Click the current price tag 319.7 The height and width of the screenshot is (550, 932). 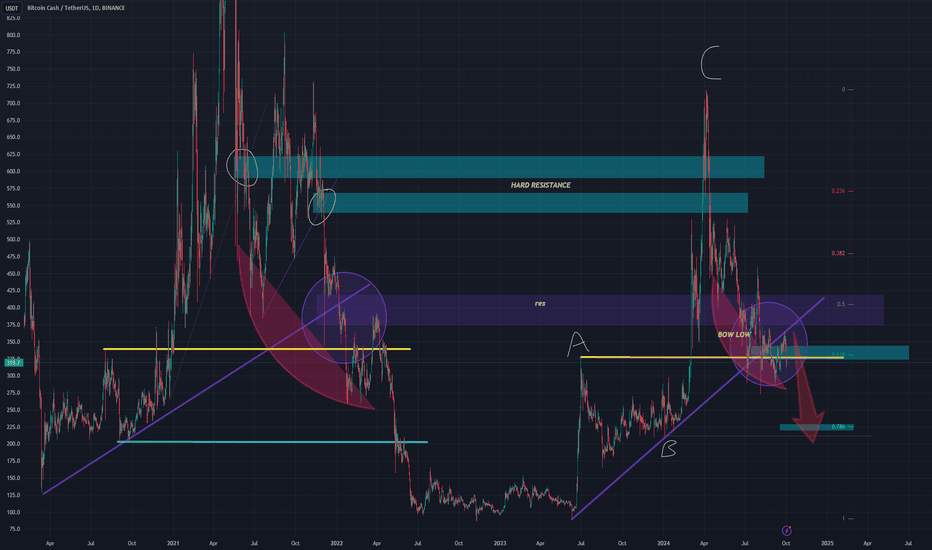[12, 362]
